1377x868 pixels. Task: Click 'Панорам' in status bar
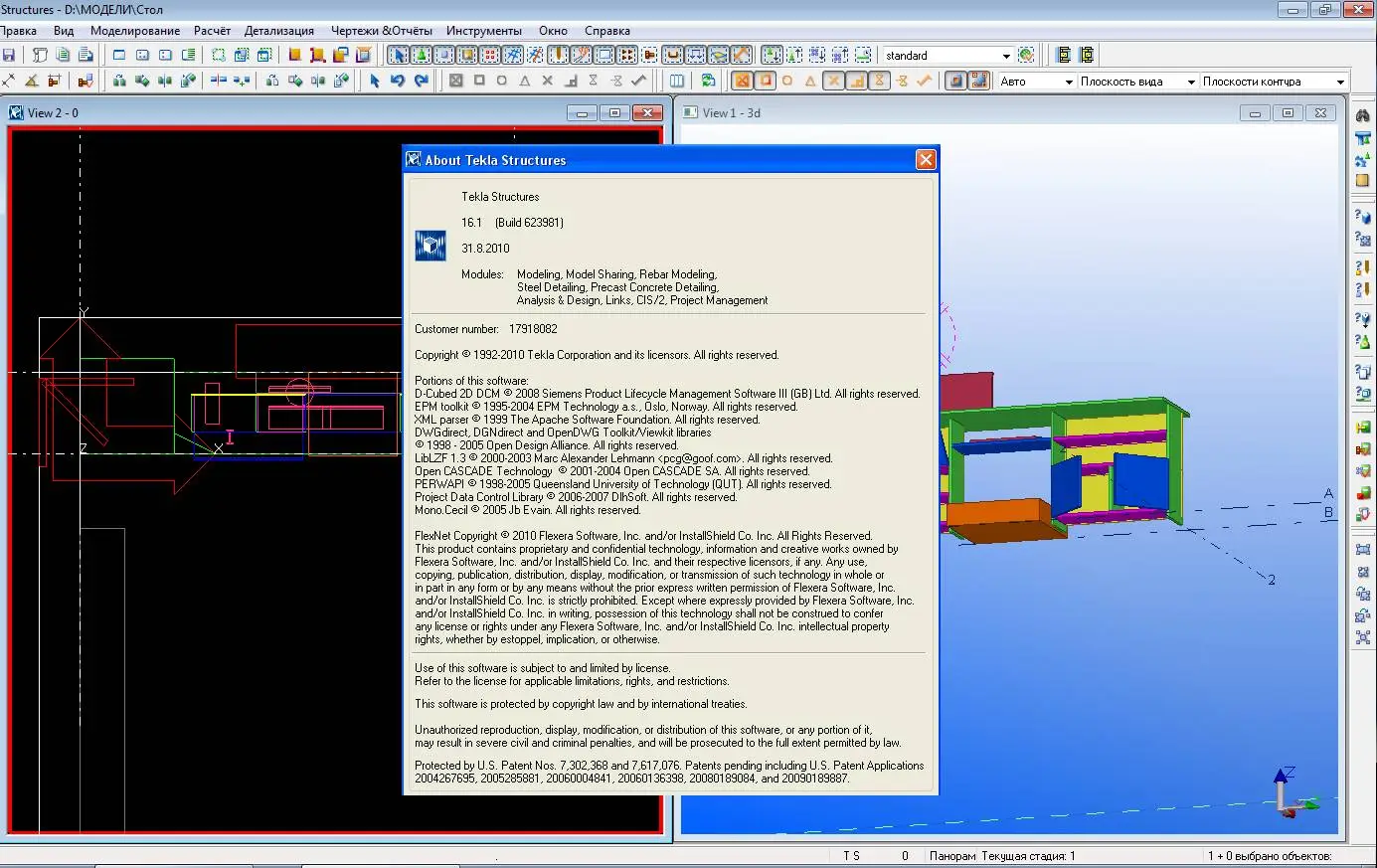point(952,856)
